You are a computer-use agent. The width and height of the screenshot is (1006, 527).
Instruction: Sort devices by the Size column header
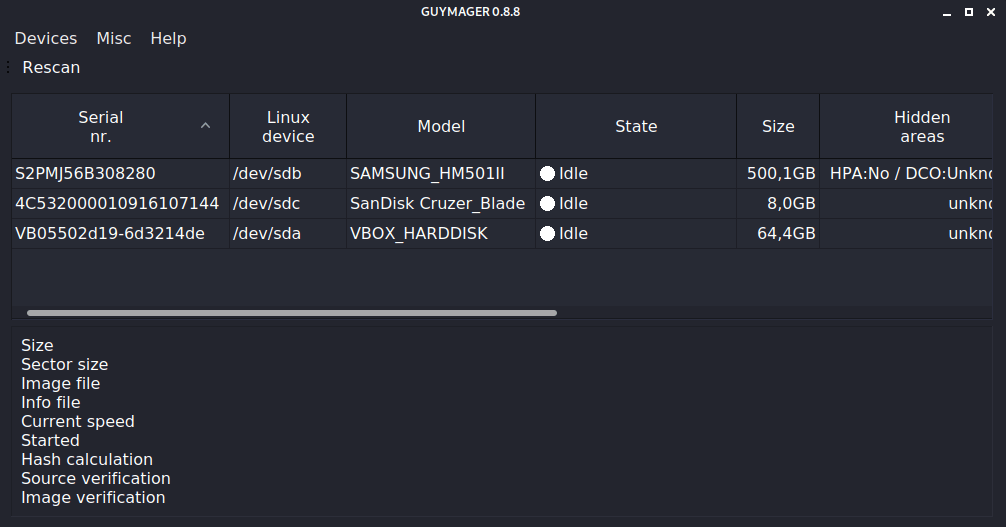click(x=778, y=127)
